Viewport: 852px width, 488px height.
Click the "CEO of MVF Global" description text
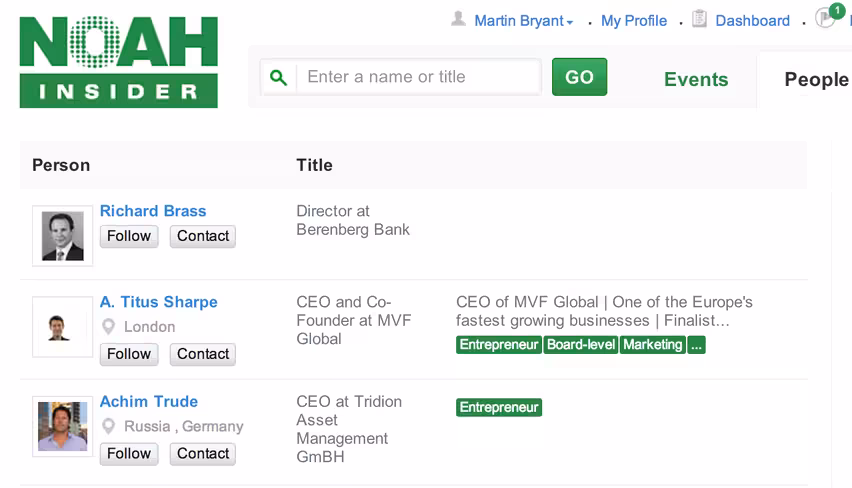click(604, 311)
